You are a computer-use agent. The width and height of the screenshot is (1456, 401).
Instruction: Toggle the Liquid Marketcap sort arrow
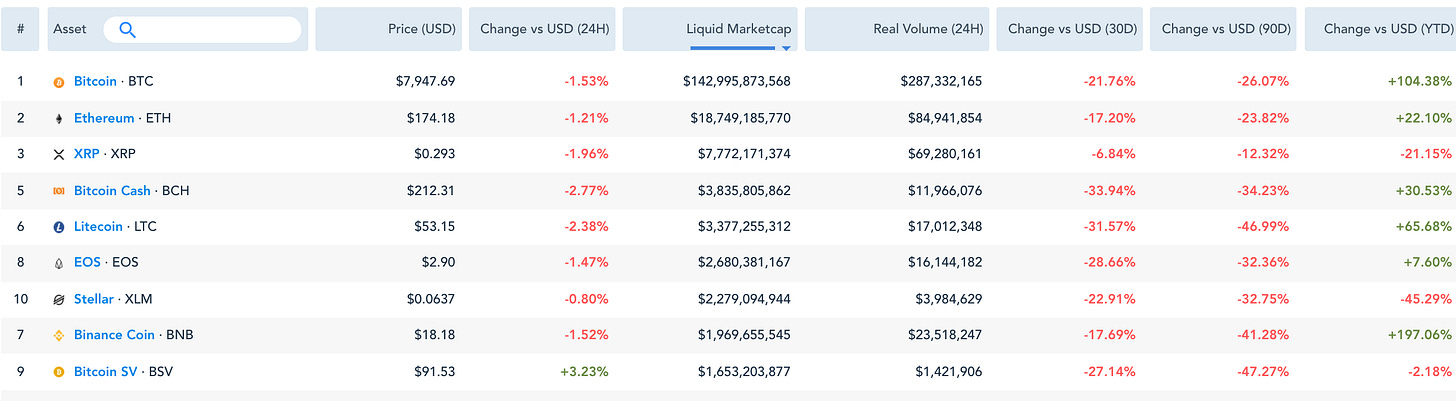pyautogui.click(x=786, y=47)
